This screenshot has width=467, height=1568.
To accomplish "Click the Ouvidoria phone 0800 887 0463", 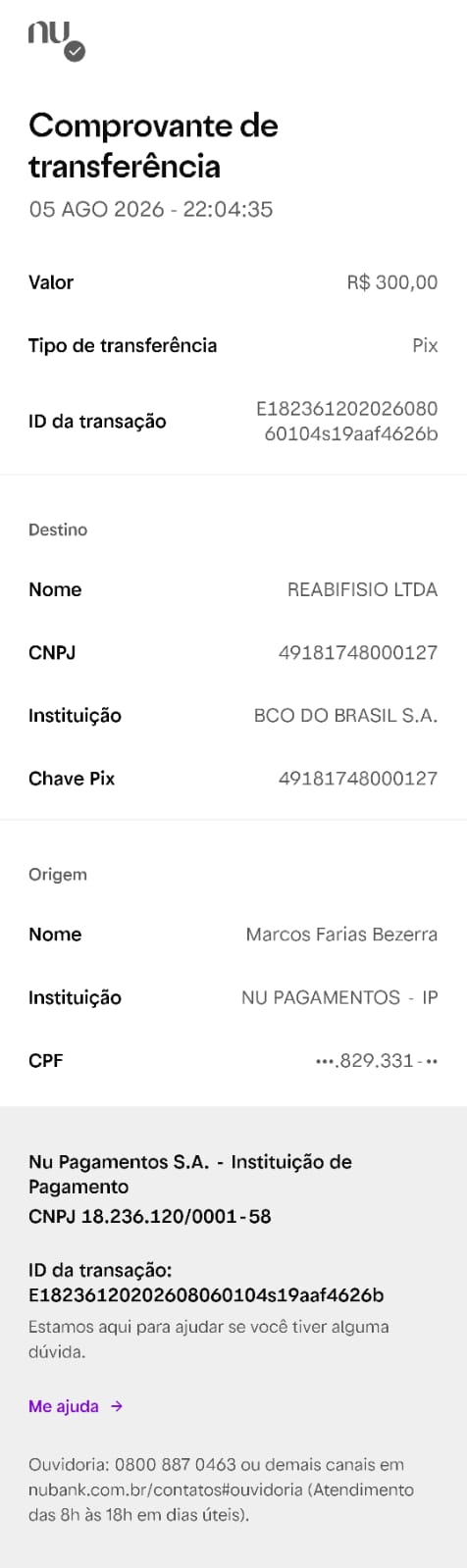I will 176,1464.
